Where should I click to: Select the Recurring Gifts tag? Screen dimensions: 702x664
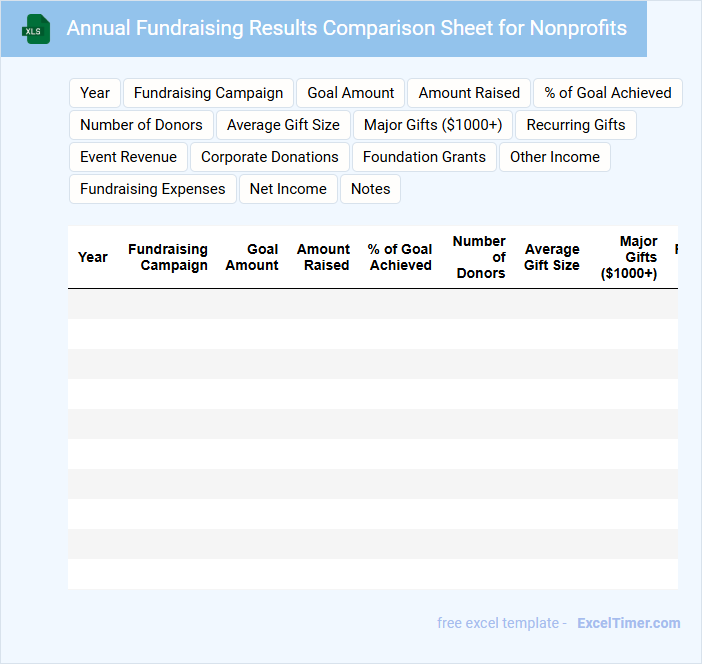[x=576, y=125]
